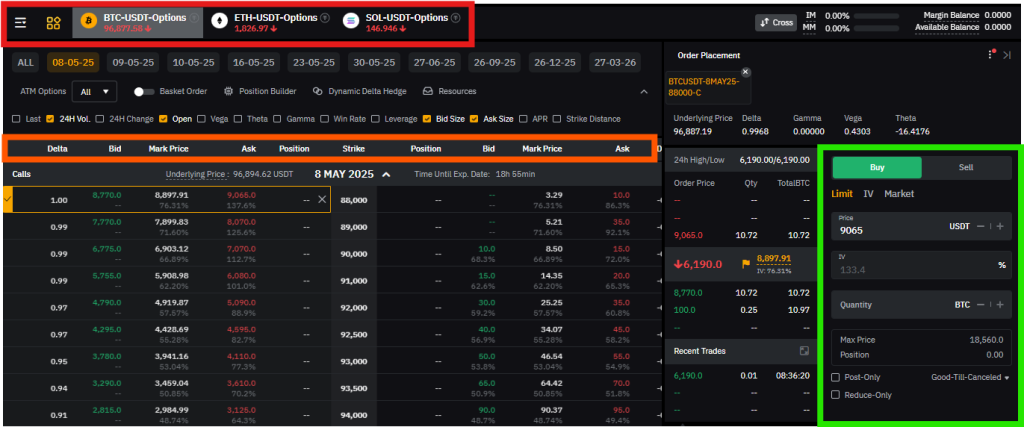Screen dimensions: 1024x427
Task: Open Order Placement three-dot menu
Action: [x=991, y=55]
